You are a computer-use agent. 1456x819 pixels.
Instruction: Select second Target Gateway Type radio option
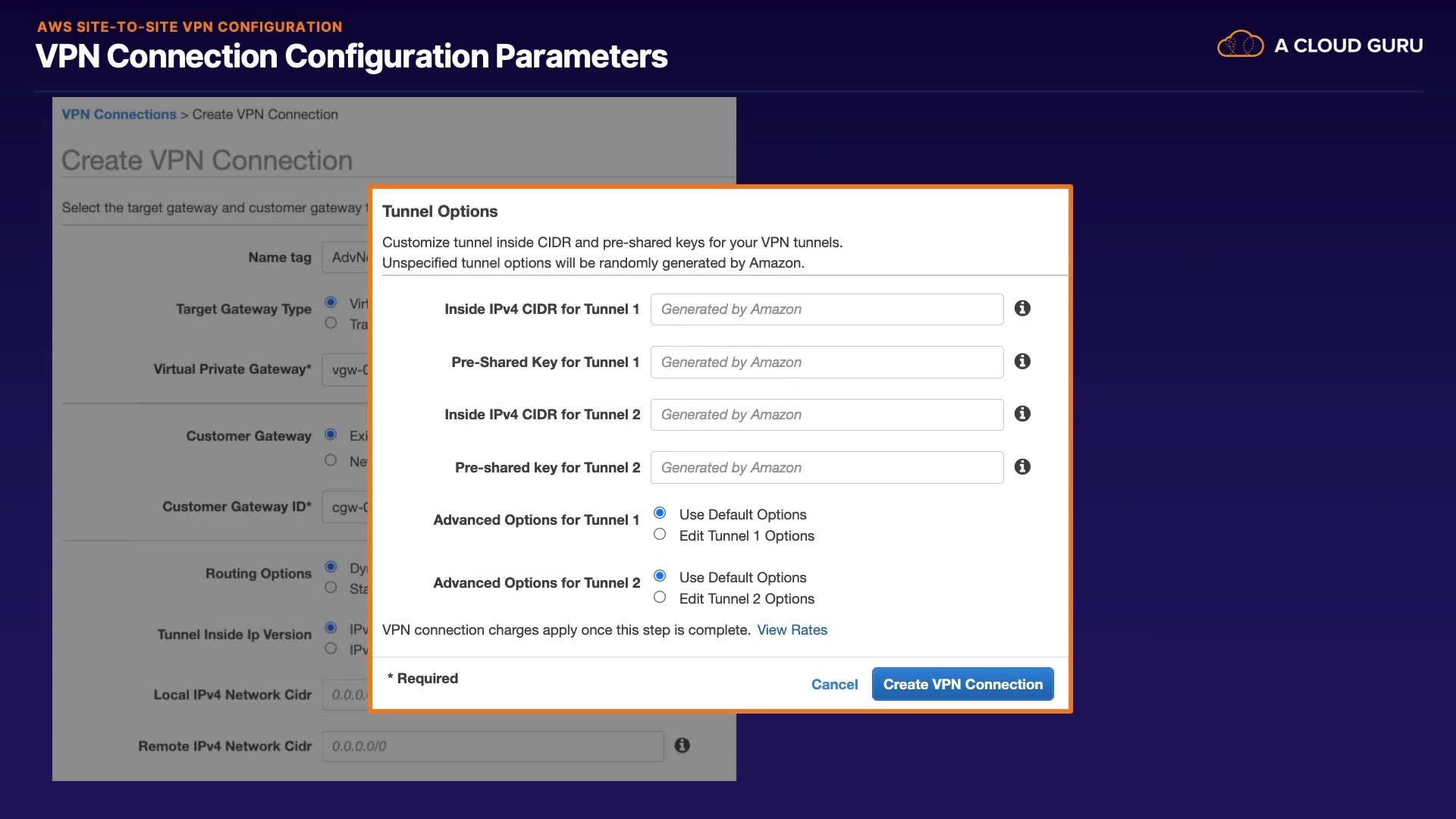(331, 323)
